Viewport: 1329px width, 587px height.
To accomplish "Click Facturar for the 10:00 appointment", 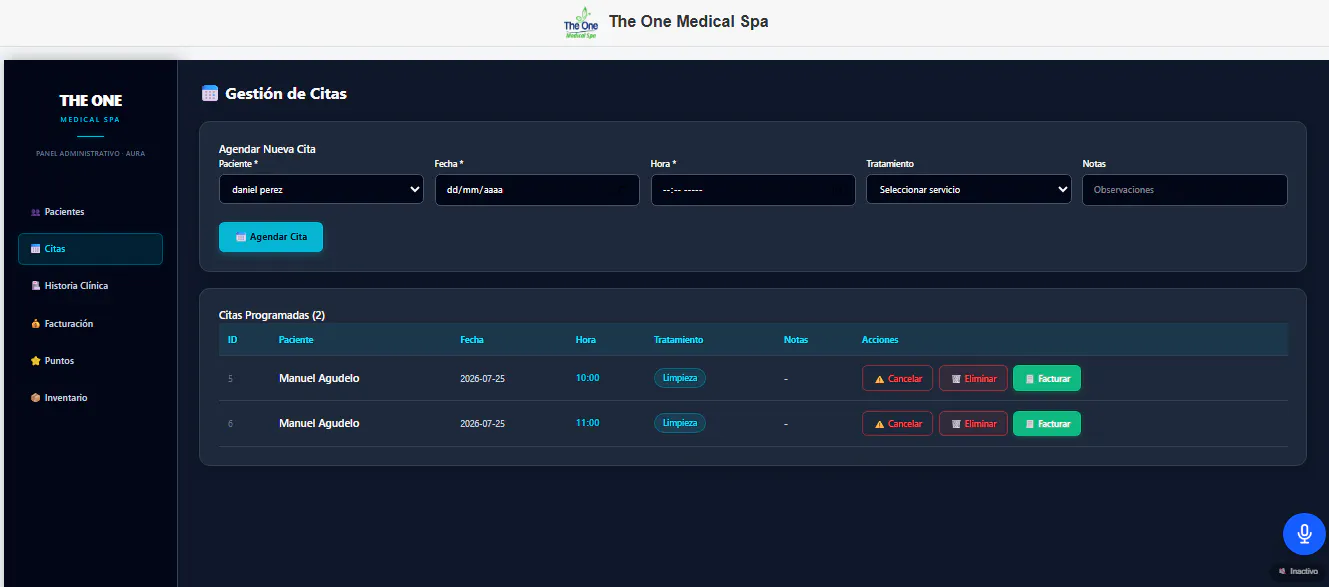I will coord(1047,379).
